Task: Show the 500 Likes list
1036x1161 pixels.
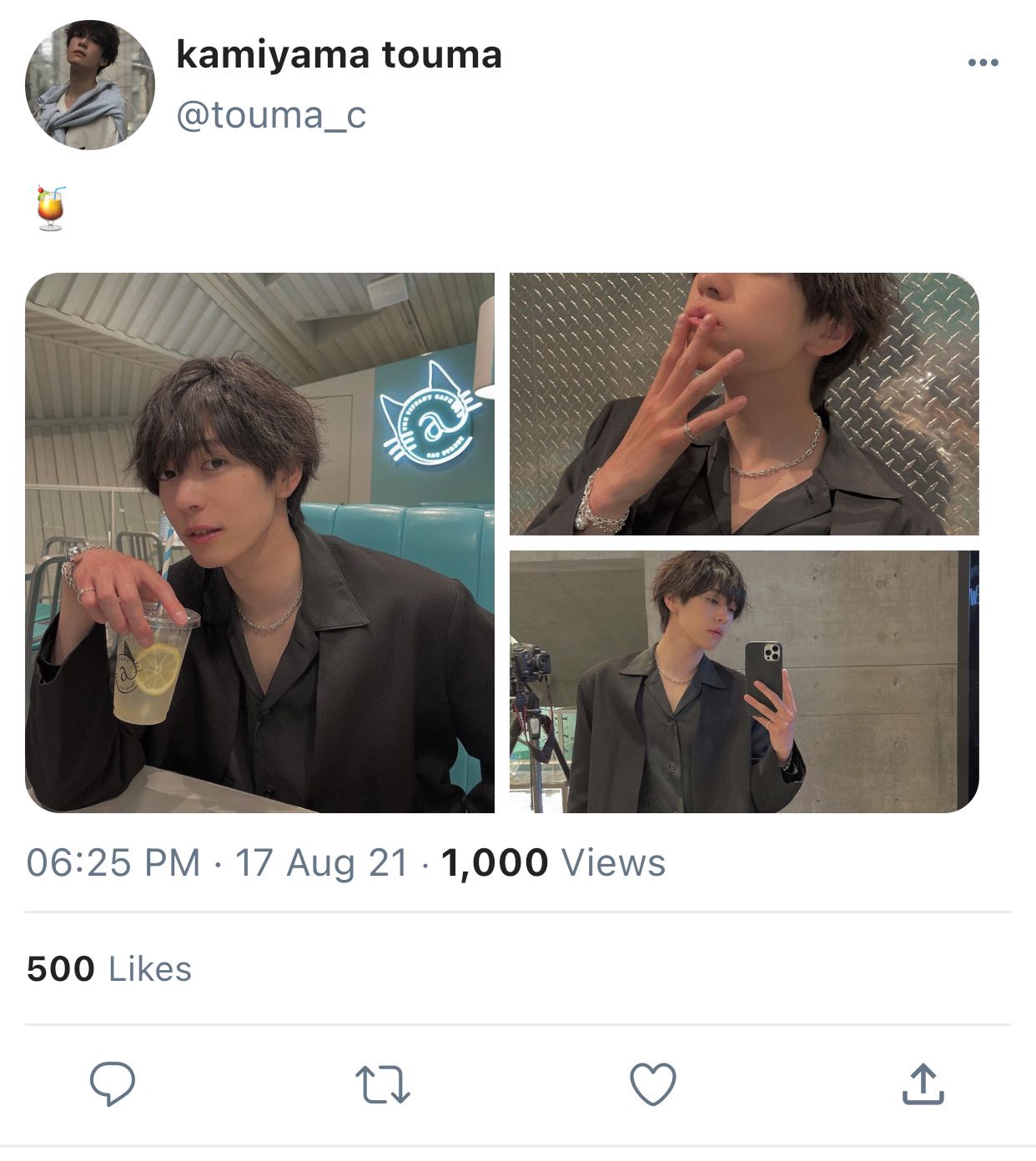Action: click(109, 969)
